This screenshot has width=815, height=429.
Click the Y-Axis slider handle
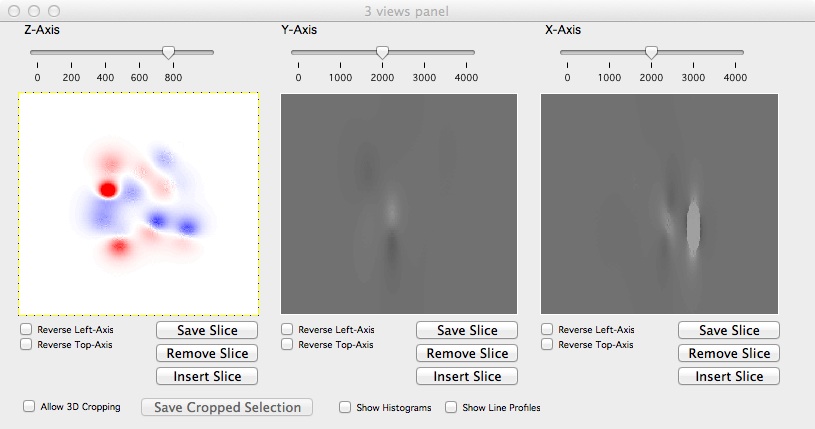tap(382, 52)
